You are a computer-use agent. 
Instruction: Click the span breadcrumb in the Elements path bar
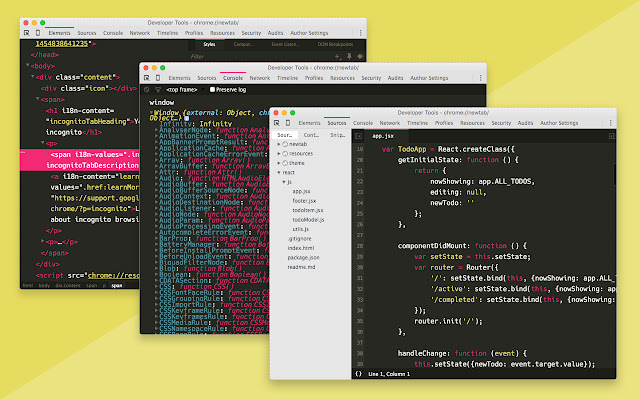pos(117,285)
